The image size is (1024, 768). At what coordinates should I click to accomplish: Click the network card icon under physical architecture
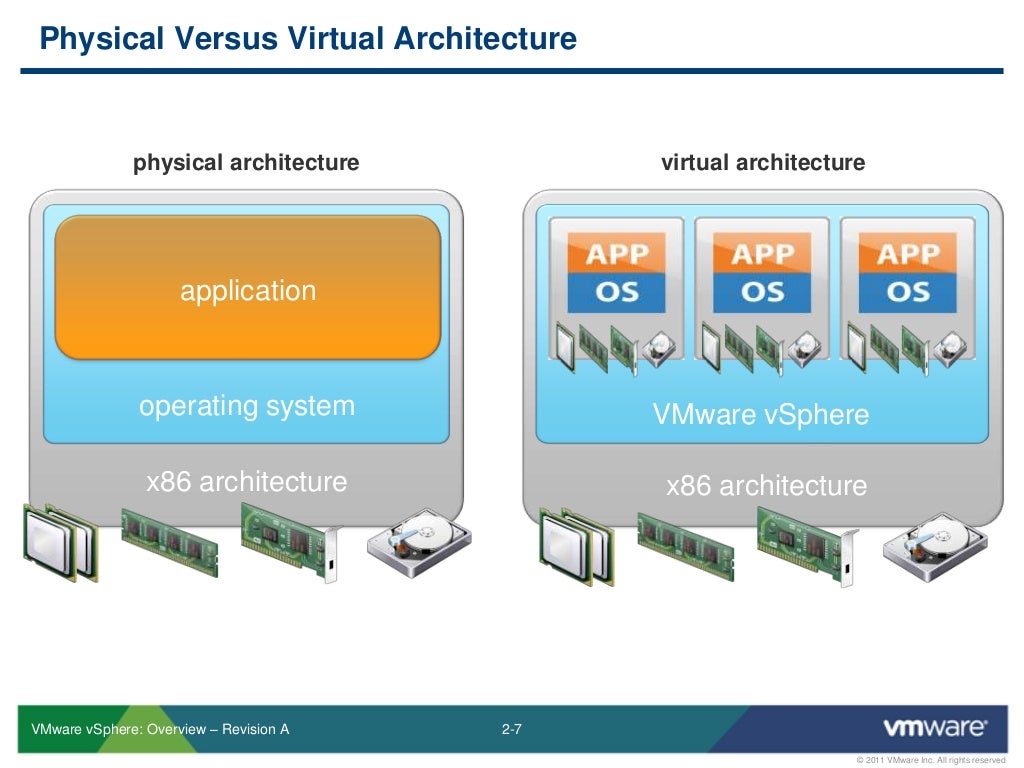(291, 542)
